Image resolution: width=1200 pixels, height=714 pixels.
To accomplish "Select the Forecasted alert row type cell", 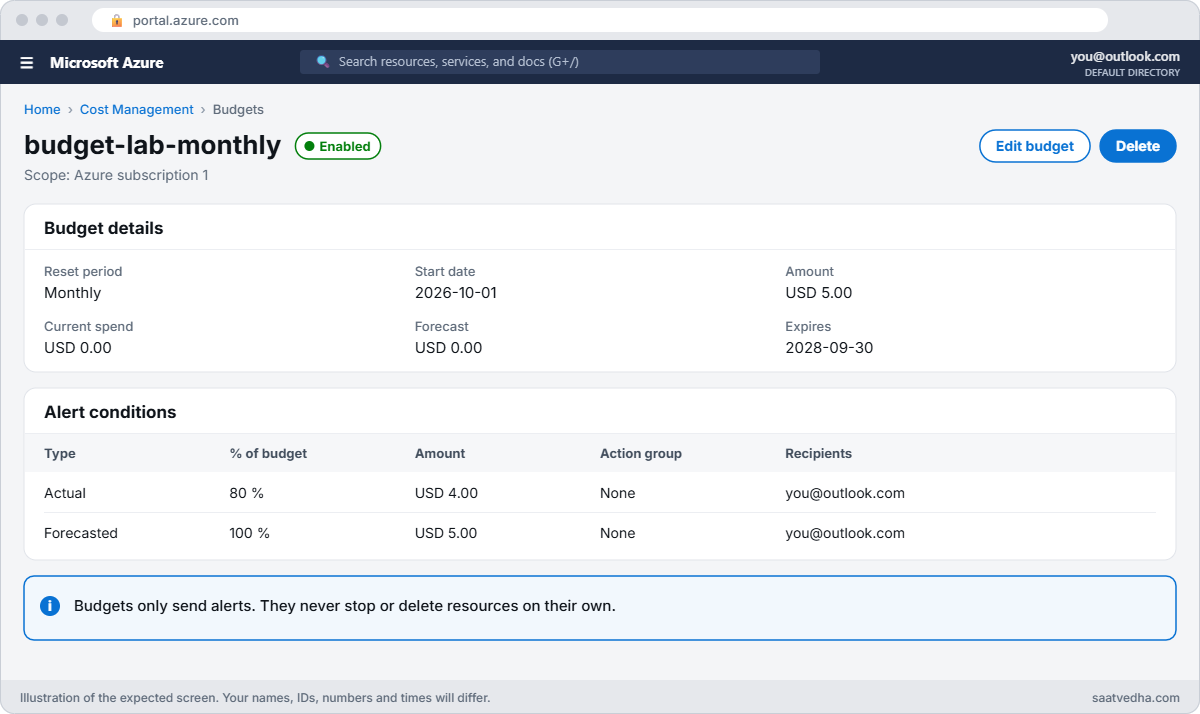I will click(81, 533).
